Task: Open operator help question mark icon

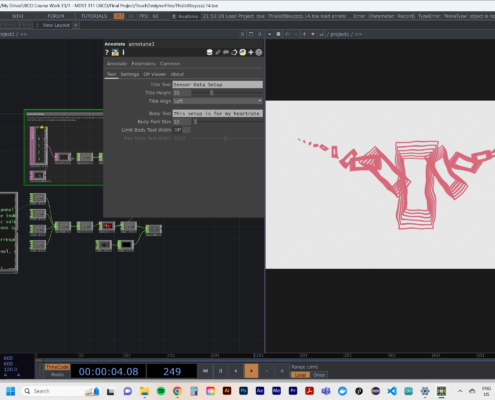Action: (107, 52)
